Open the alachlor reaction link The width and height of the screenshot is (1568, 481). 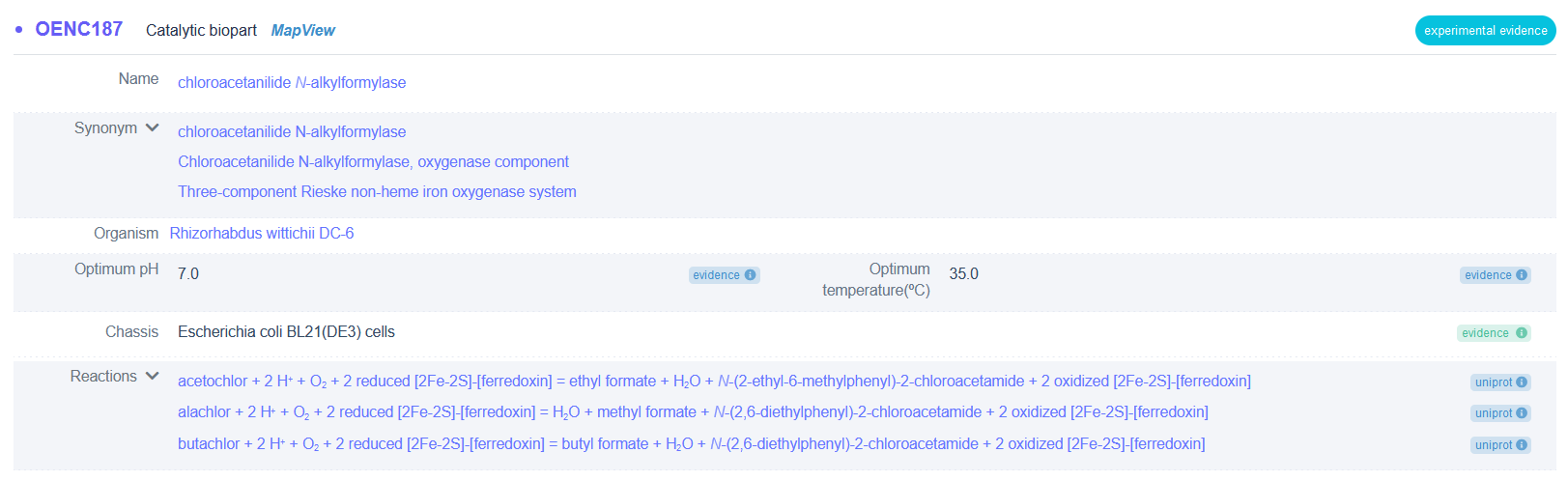[693, 412]
